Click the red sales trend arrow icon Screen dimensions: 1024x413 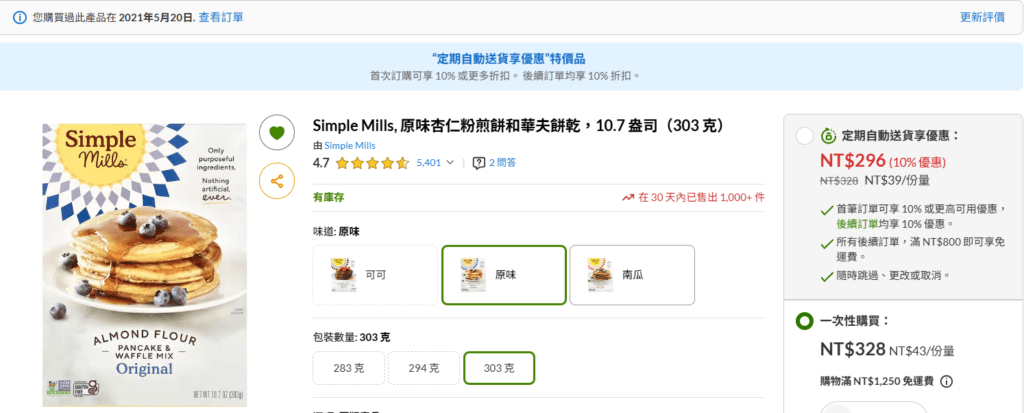pos(628,197)
